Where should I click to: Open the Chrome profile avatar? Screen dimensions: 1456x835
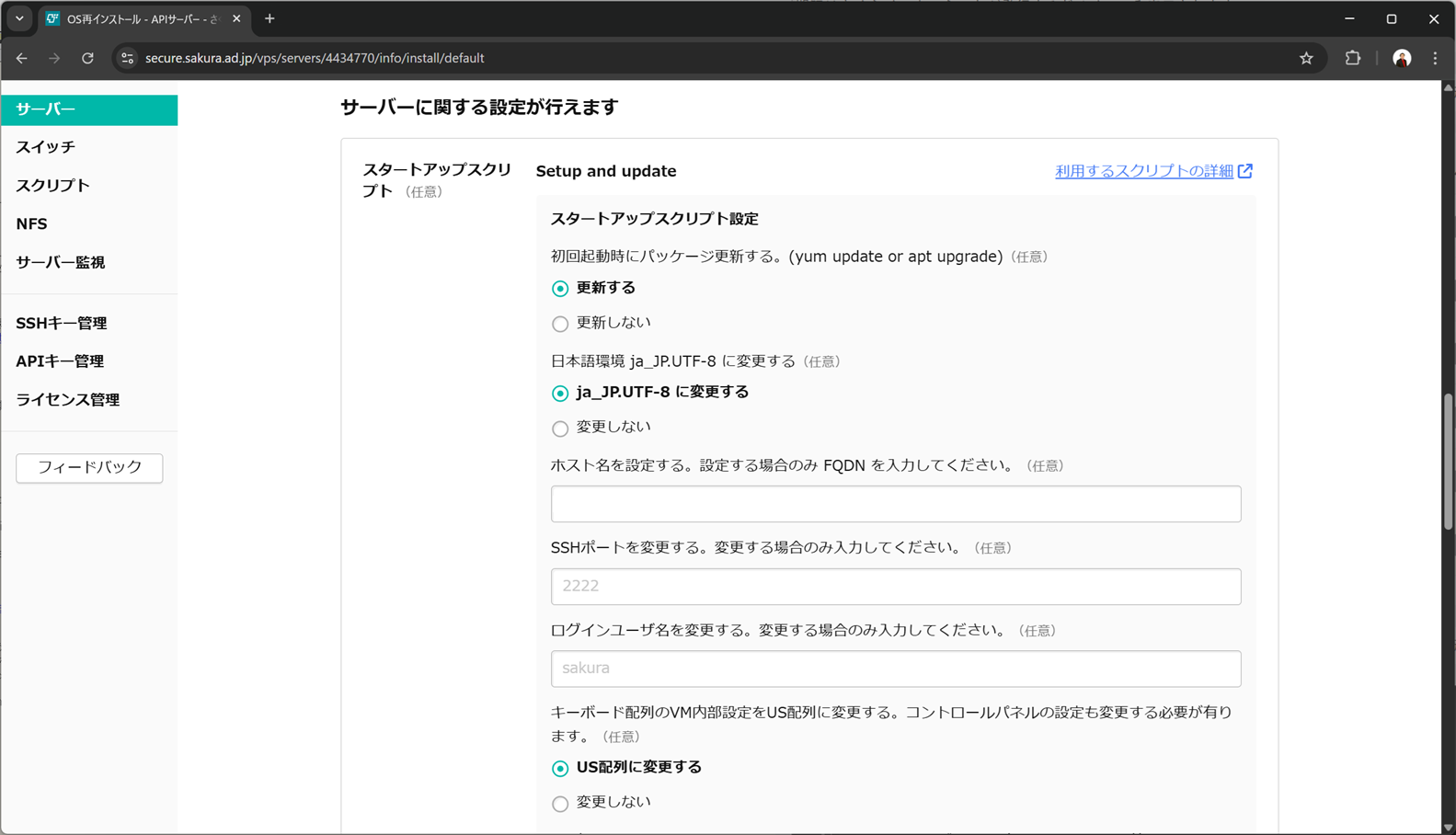point(1401,58)
